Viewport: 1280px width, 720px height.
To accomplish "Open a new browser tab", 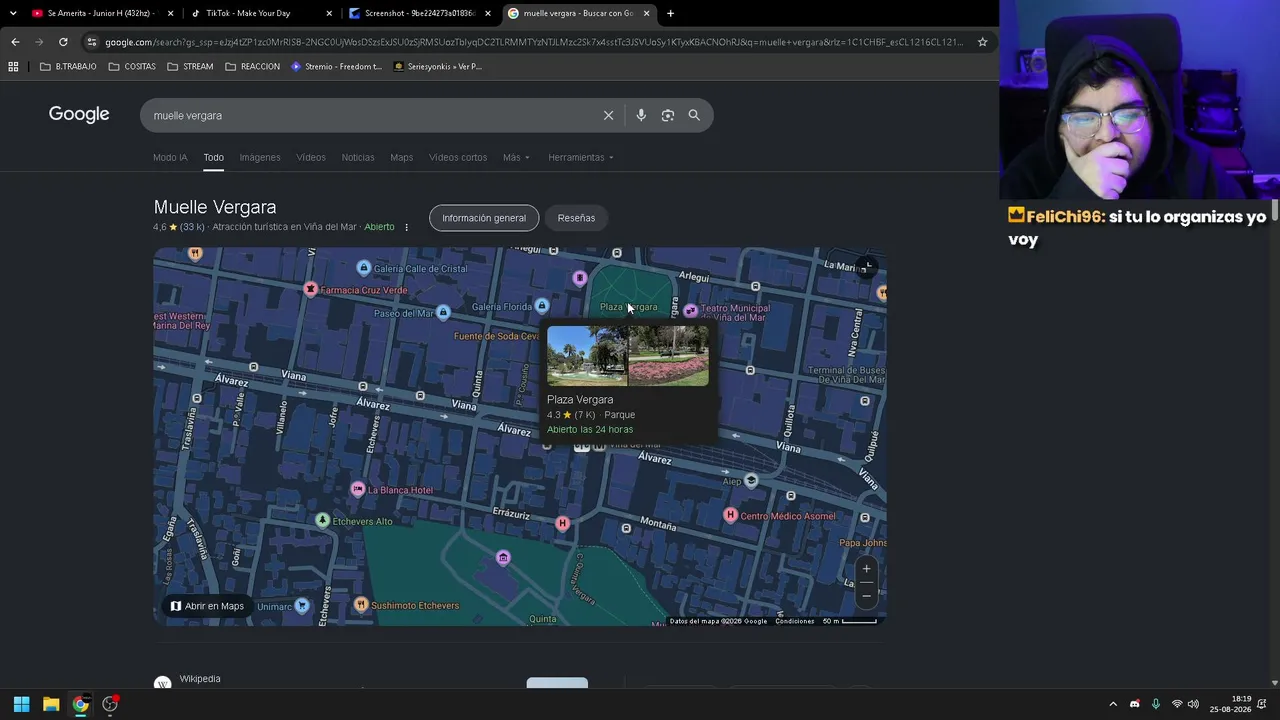I will tap(670, 13).
